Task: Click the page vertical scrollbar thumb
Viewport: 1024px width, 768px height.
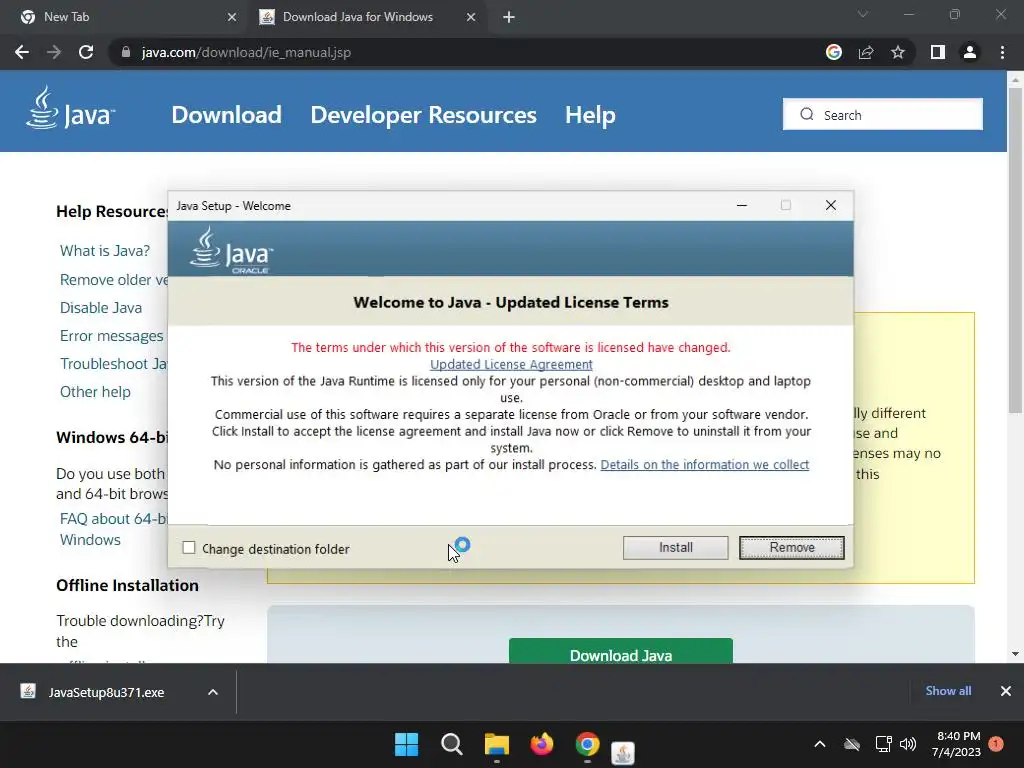Action: coord(1015,249)
